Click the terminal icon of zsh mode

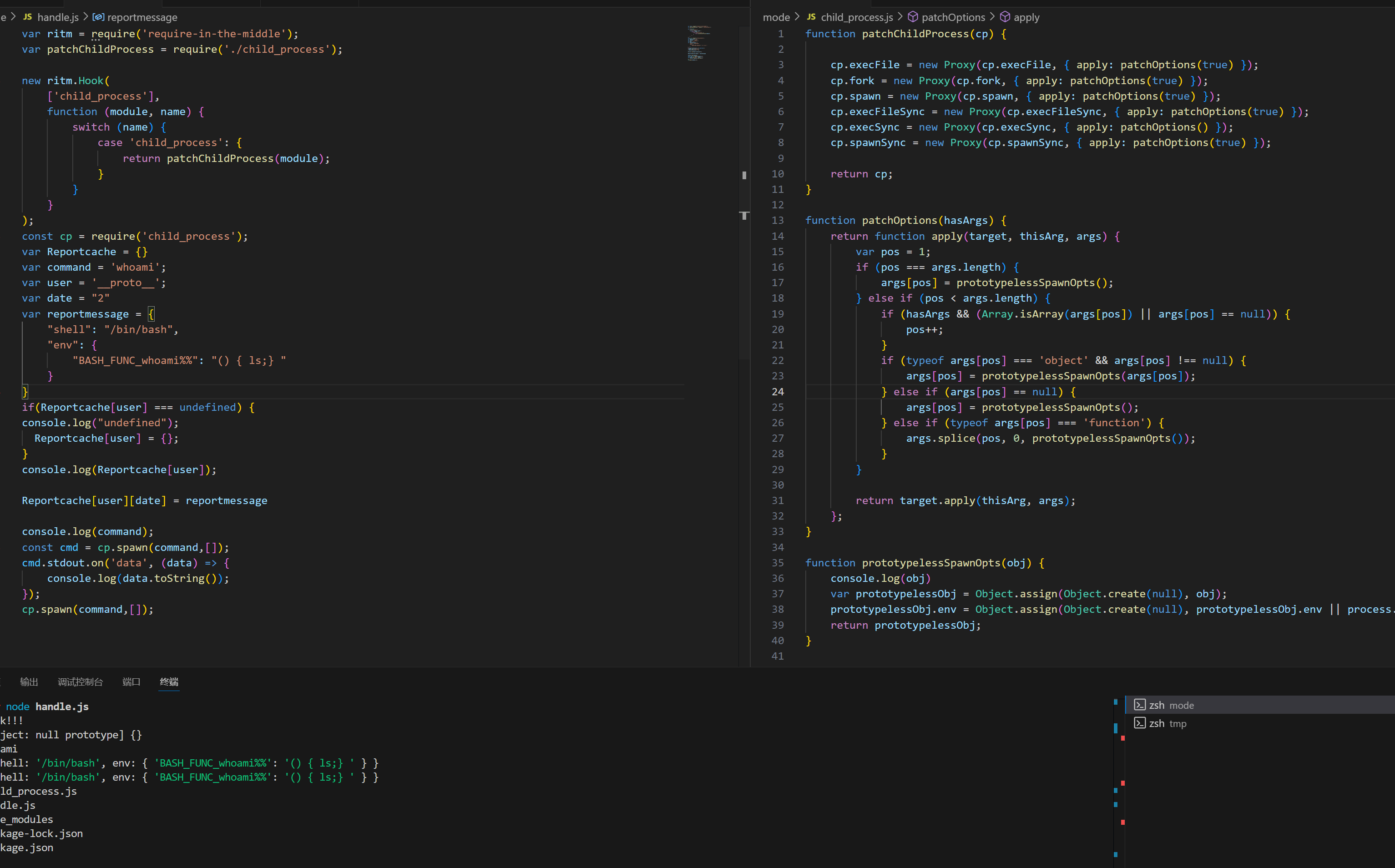click(x=1140, y=705)
